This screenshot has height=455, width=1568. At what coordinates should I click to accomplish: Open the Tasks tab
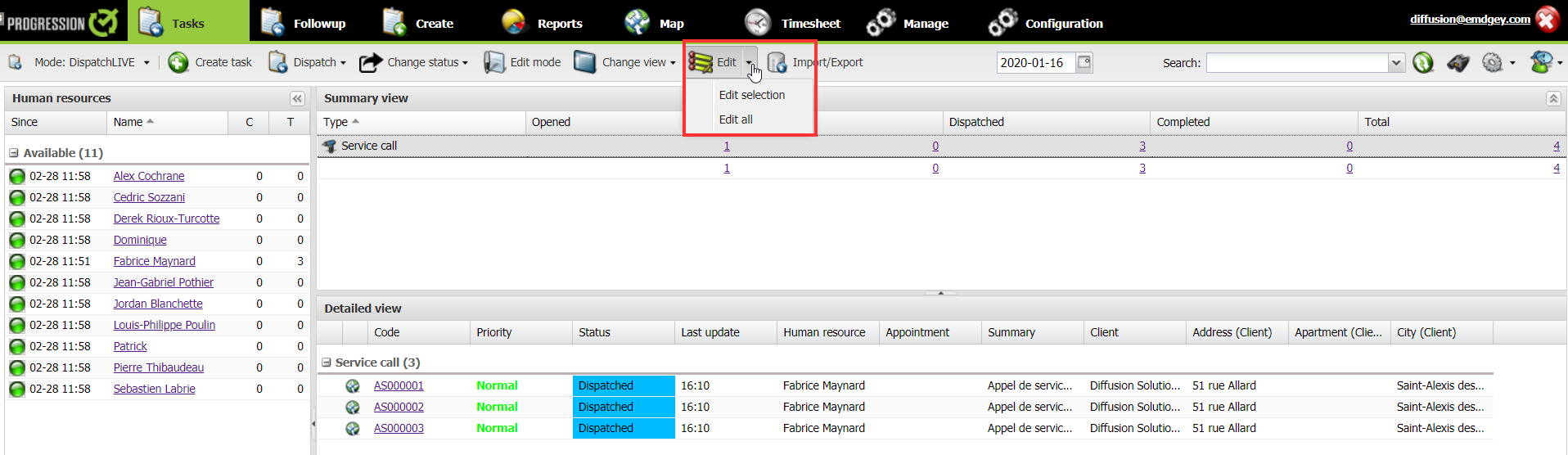point(187,23)
